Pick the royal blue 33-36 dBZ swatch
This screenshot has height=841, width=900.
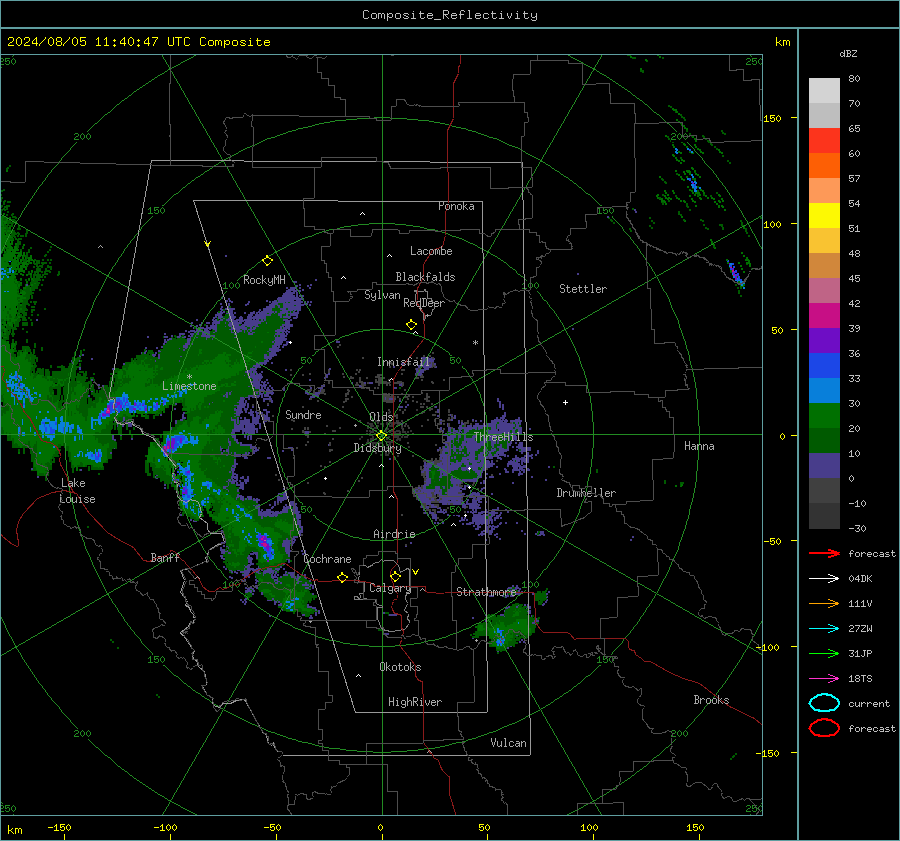click(824, 366)
